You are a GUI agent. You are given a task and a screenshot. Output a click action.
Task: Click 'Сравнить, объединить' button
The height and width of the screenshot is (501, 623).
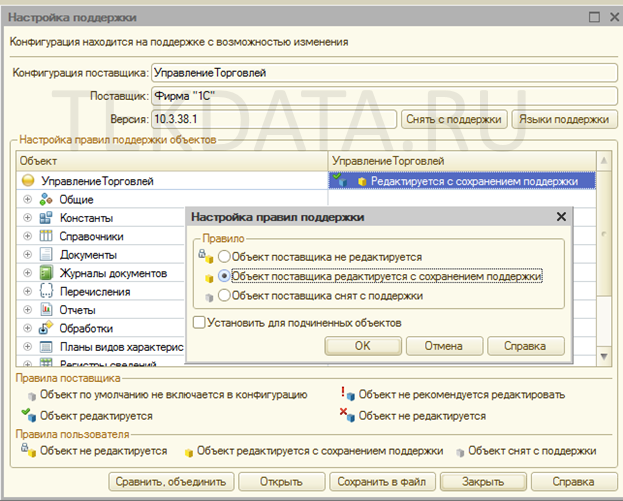point(171,482)
